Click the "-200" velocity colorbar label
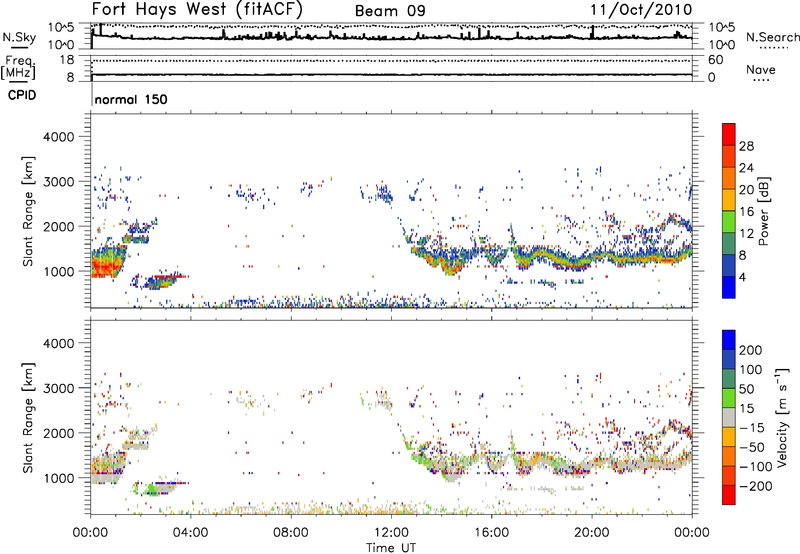Screen dimensions: 800x554 coord(756,486)
